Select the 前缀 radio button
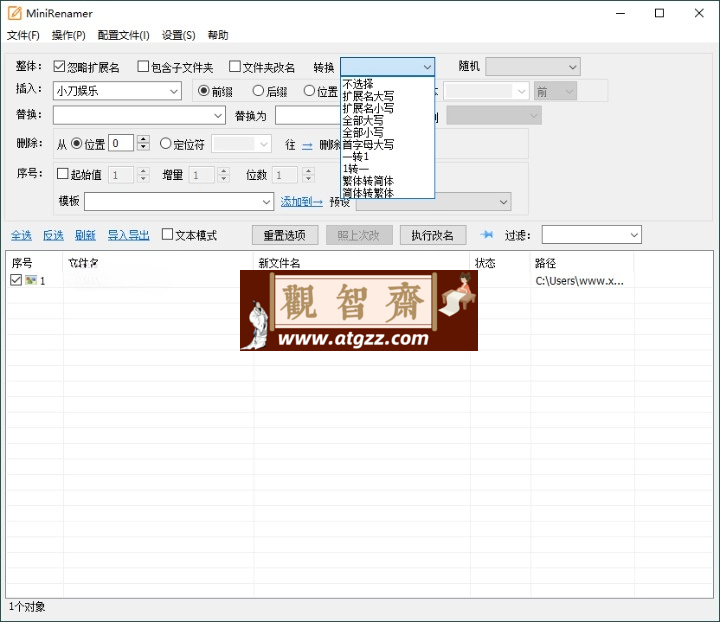Viewport: 720px width, 622px height. pos(203,91)
